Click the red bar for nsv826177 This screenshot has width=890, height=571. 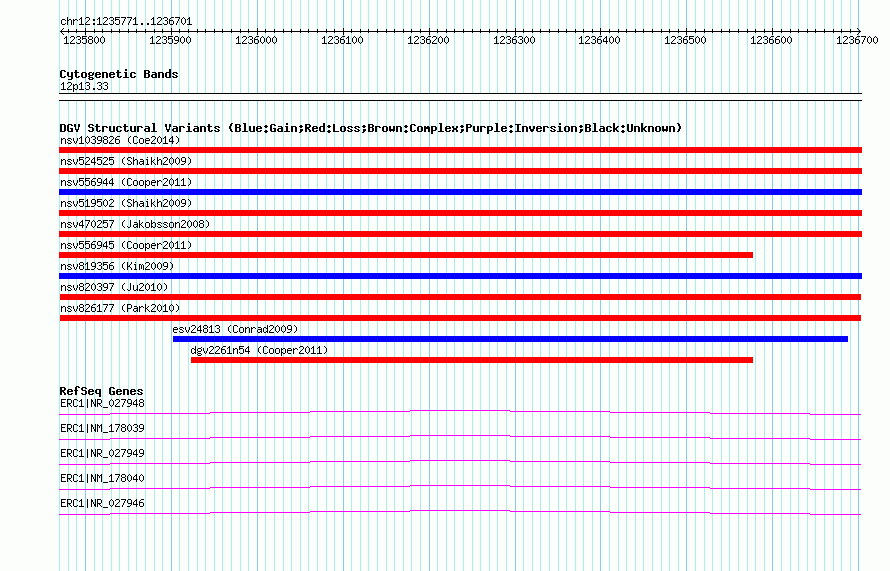click(460, 318)
